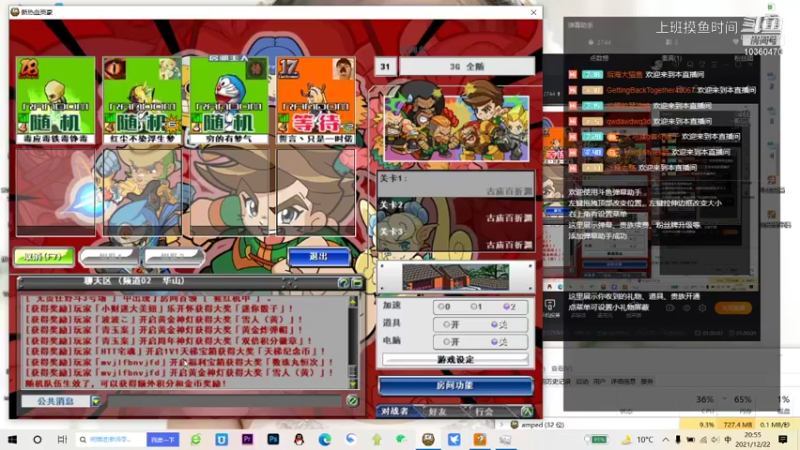
Task: Click chat area help question-mark icon
Action: point(343,283)
